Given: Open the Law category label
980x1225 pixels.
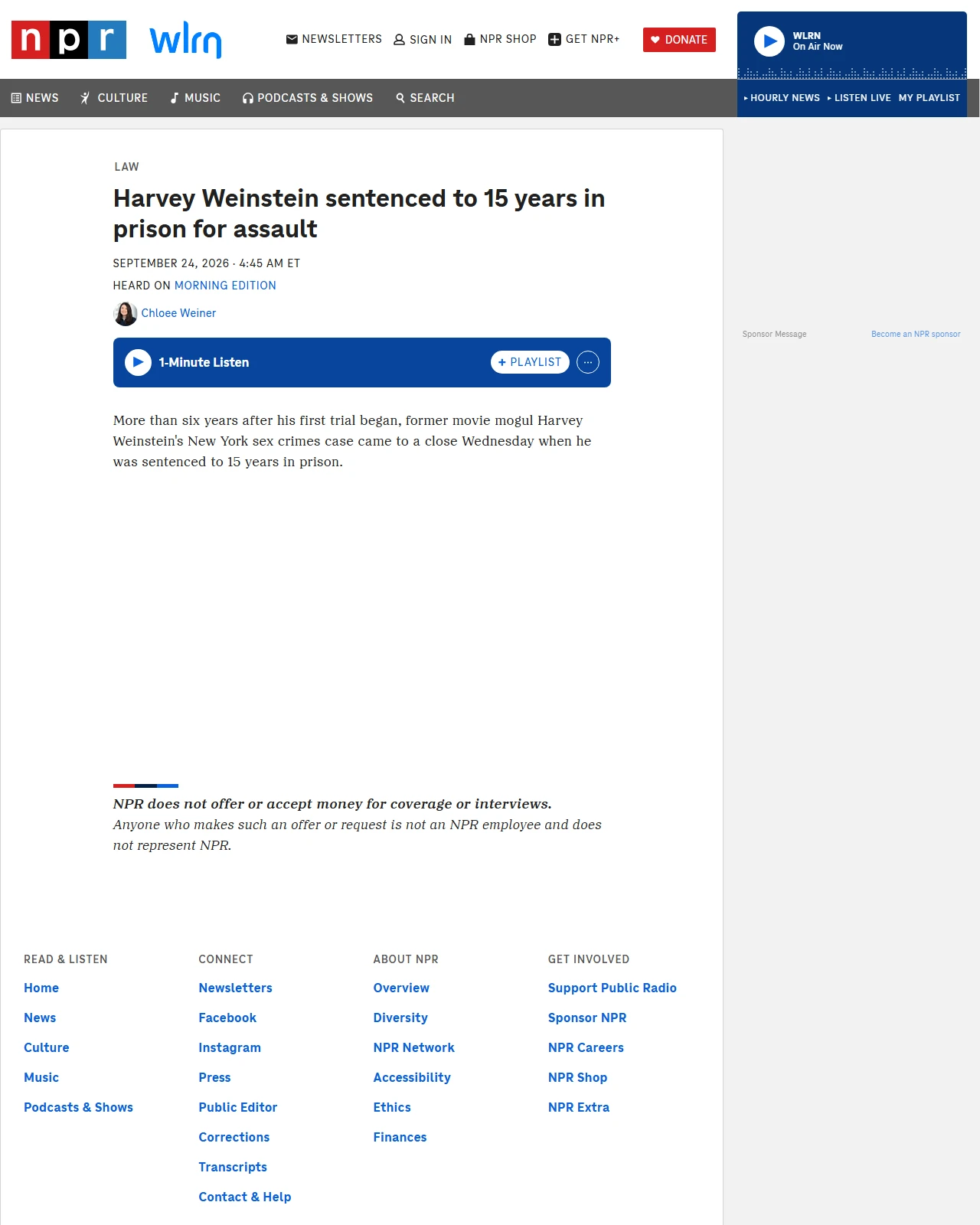Looking at the screenshot, I should [x=127, y=167].
